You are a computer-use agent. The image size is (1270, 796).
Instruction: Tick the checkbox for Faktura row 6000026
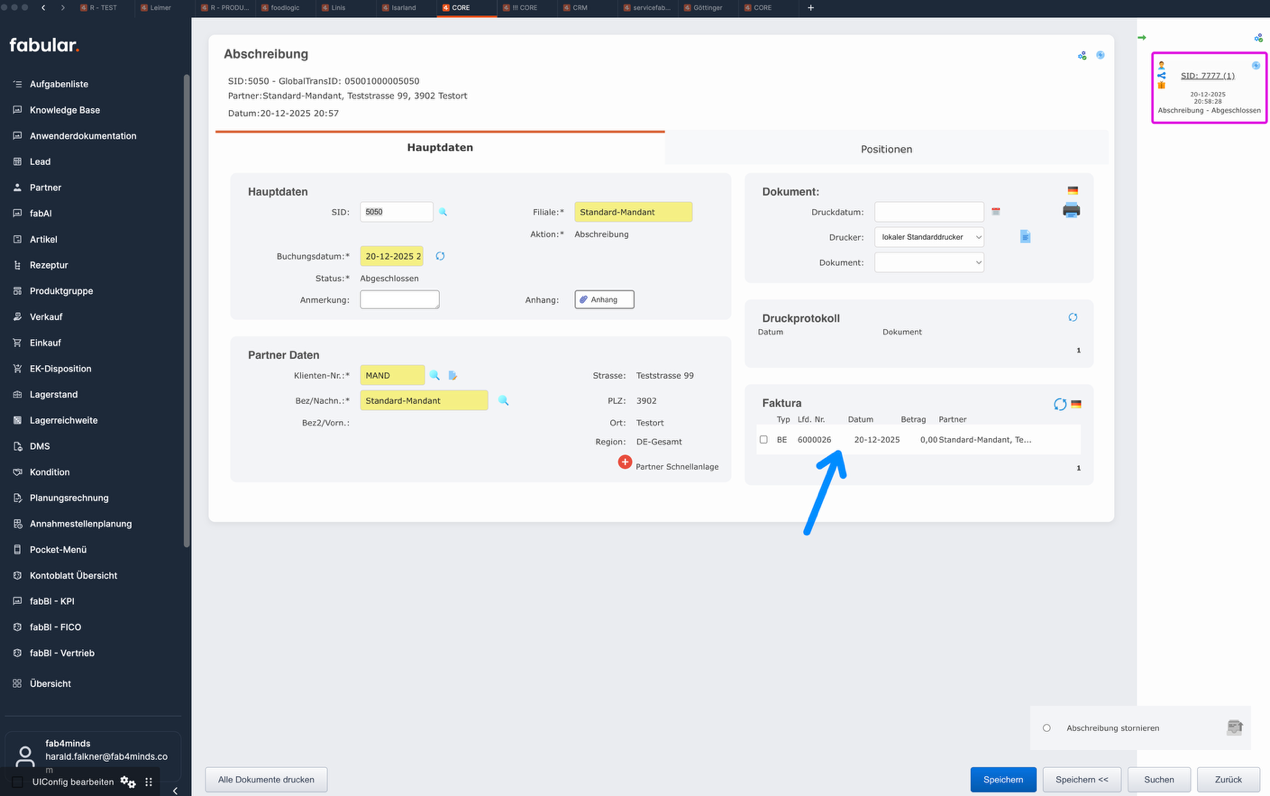coord(764,440)
